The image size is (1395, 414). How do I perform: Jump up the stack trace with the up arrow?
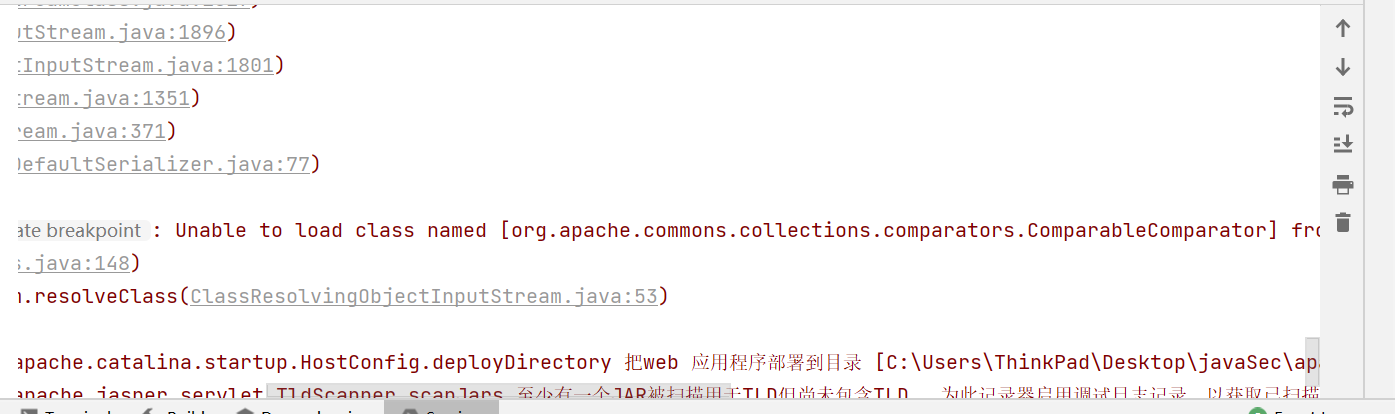pyautogui.click(x=1343, y=29)
